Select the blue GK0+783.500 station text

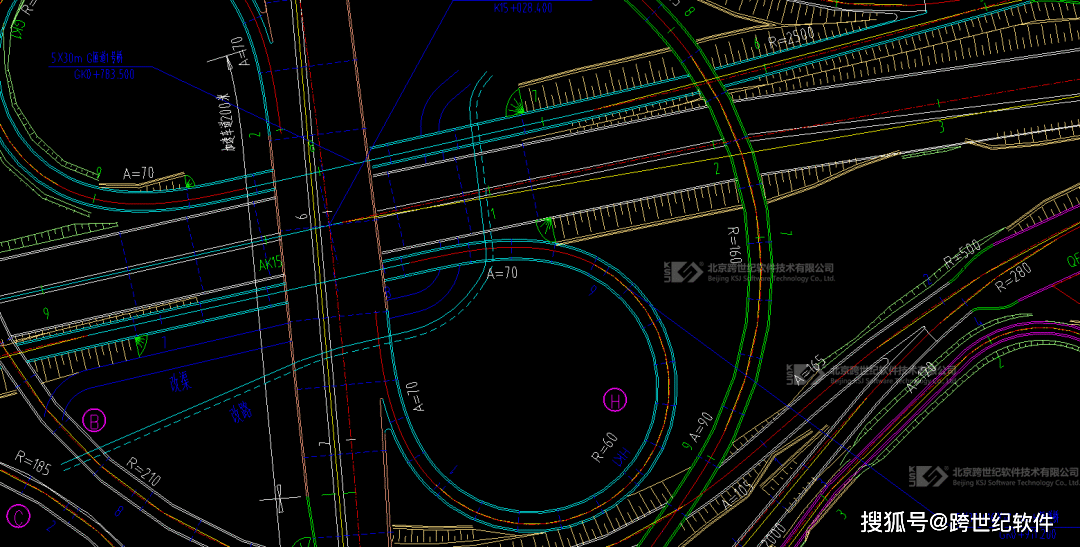click(92, 75)
